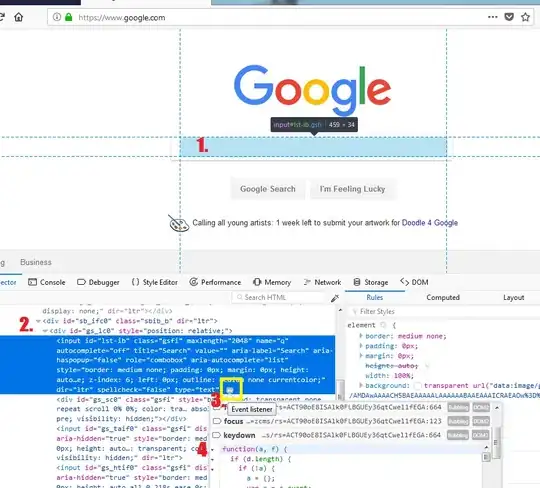Screen dimensions: 540x488
Task: Bookmark this page with the star icon
Action: [525, 17]
